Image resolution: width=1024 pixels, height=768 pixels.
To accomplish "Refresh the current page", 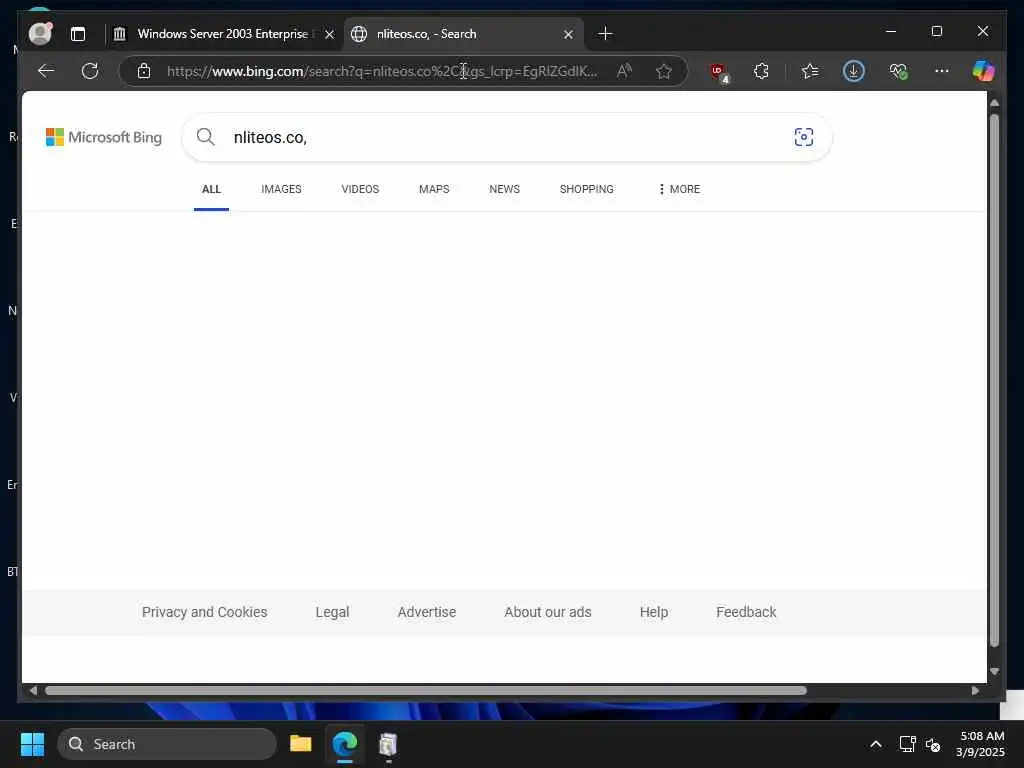I will [x=90, y=71].
